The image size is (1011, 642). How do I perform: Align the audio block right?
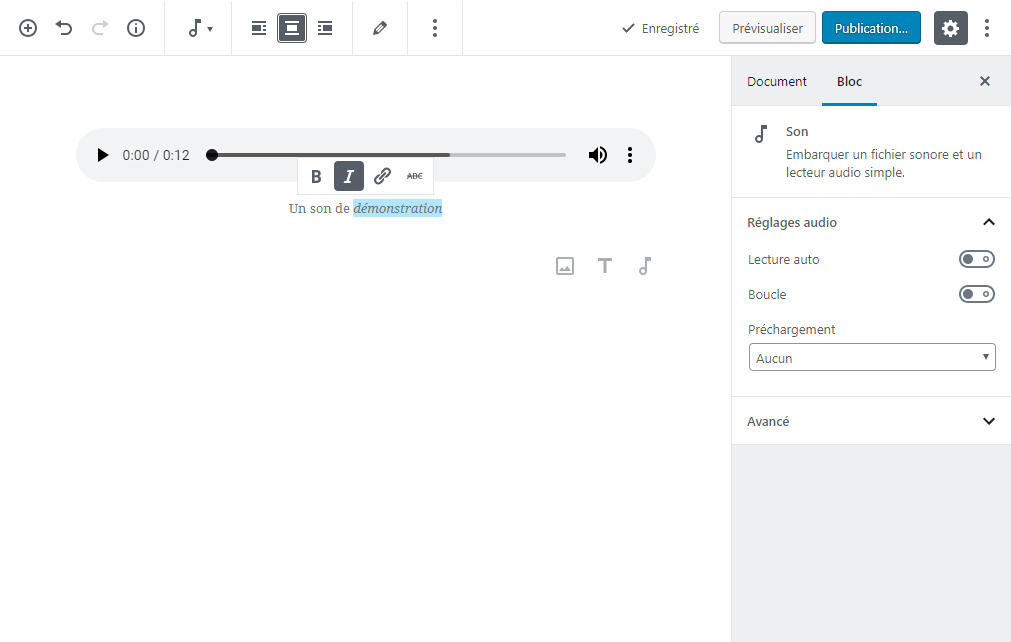click(x=325, y=28)
